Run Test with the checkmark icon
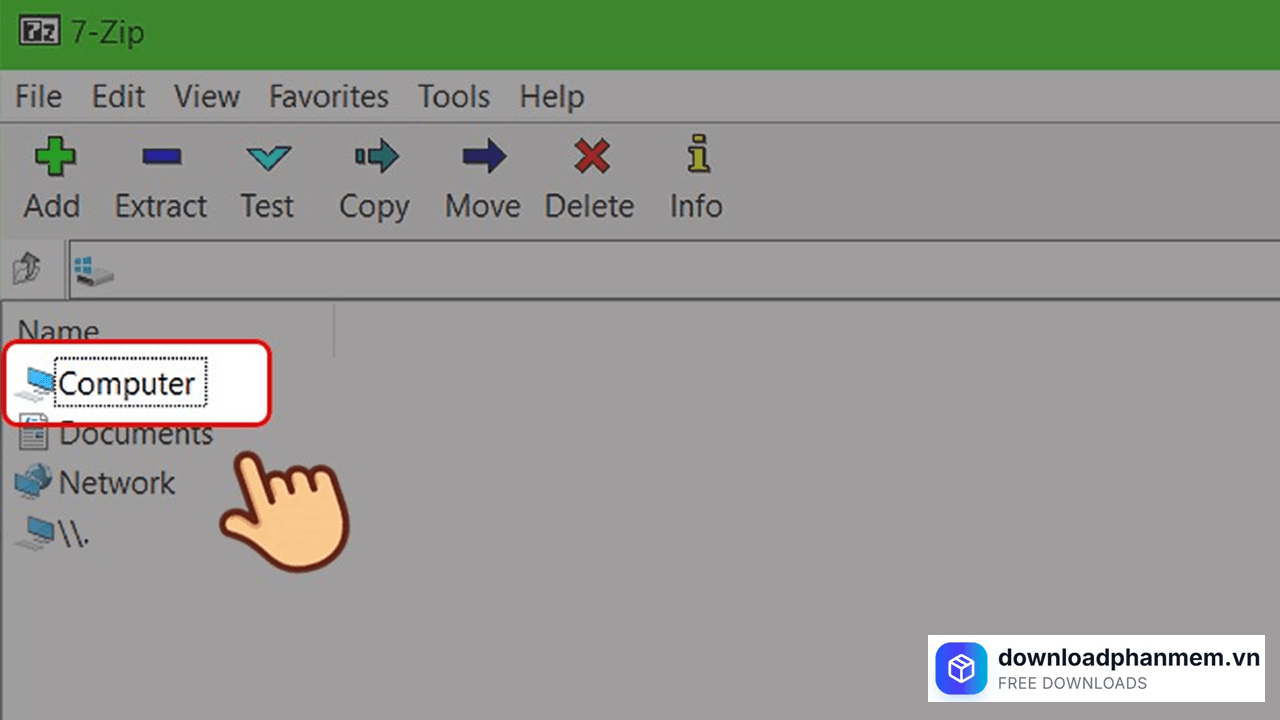 [268, 157]
